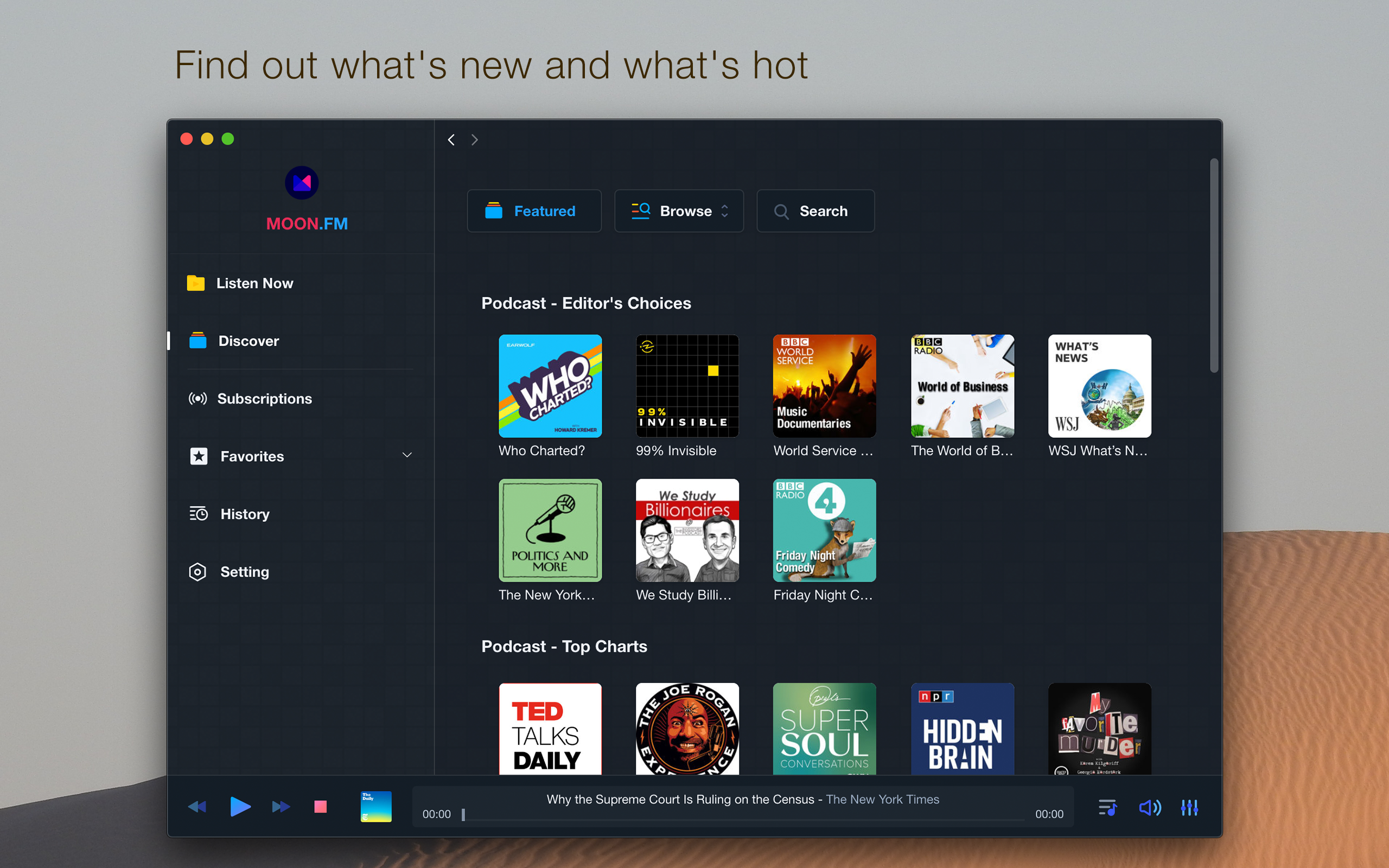The image size is (1389, 868).
Task: Toggle playback with the Play button
Action: pyautogui.click(x=240, y=807)
